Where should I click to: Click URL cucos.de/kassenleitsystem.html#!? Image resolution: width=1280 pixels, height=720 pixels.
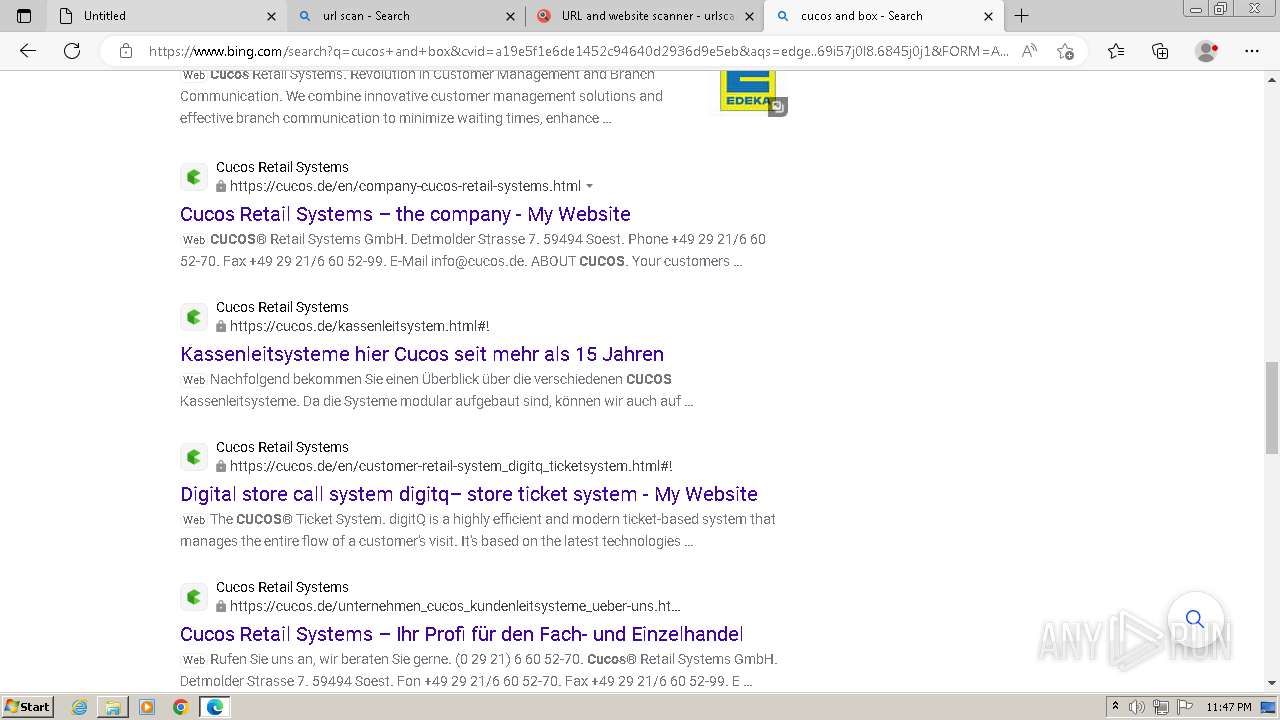359,326
